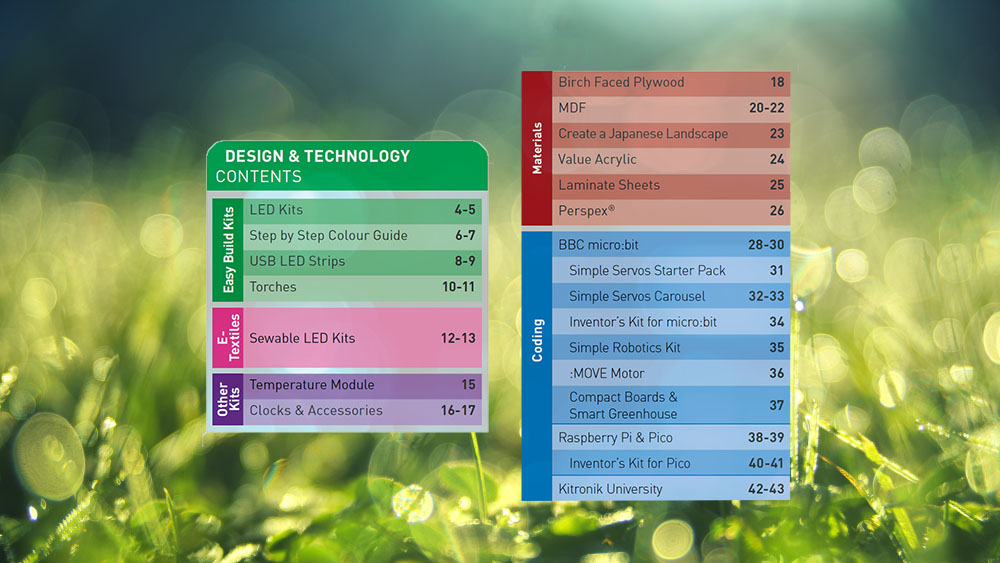Select the green Easy Build Kits label

coord(228,249)
